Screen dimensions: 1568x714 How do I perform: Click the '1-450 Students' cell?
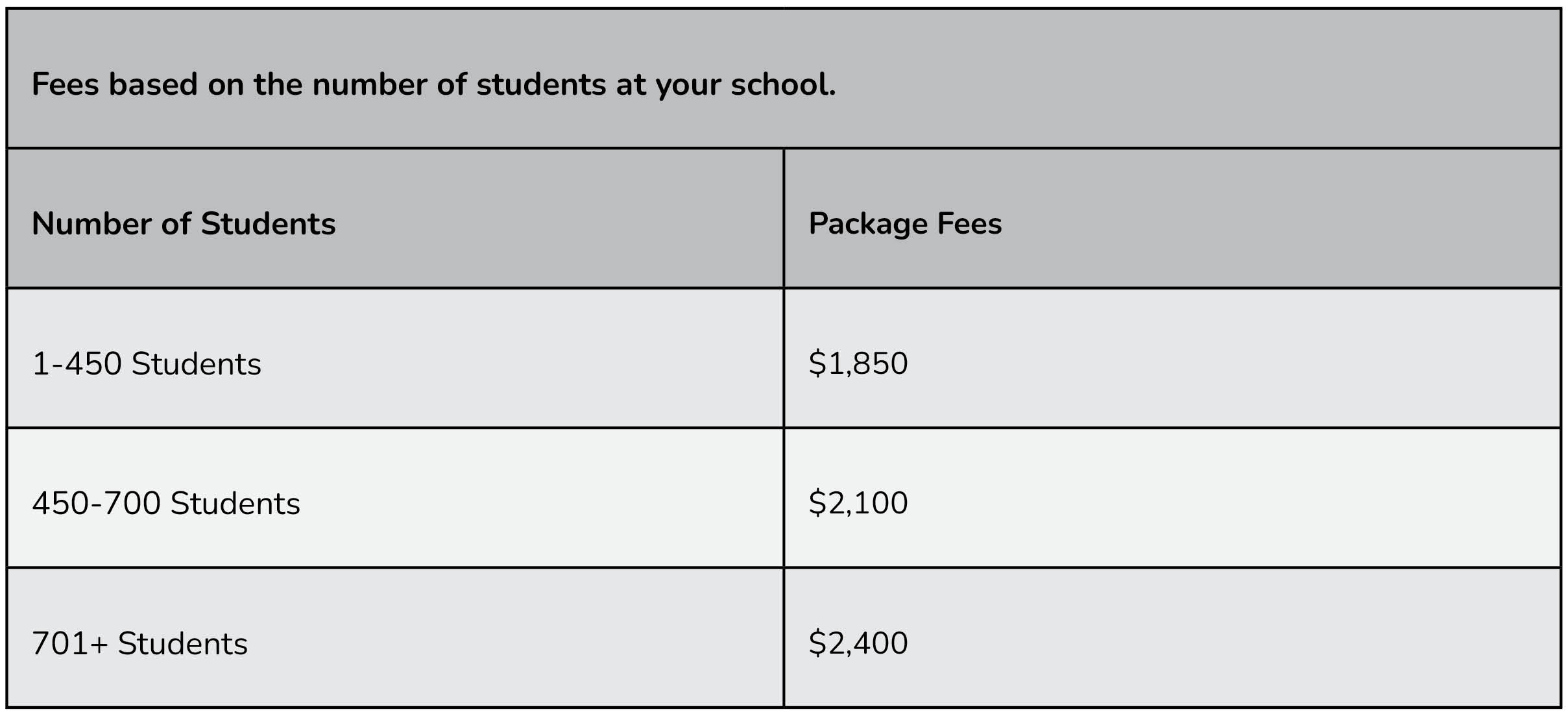147,363
